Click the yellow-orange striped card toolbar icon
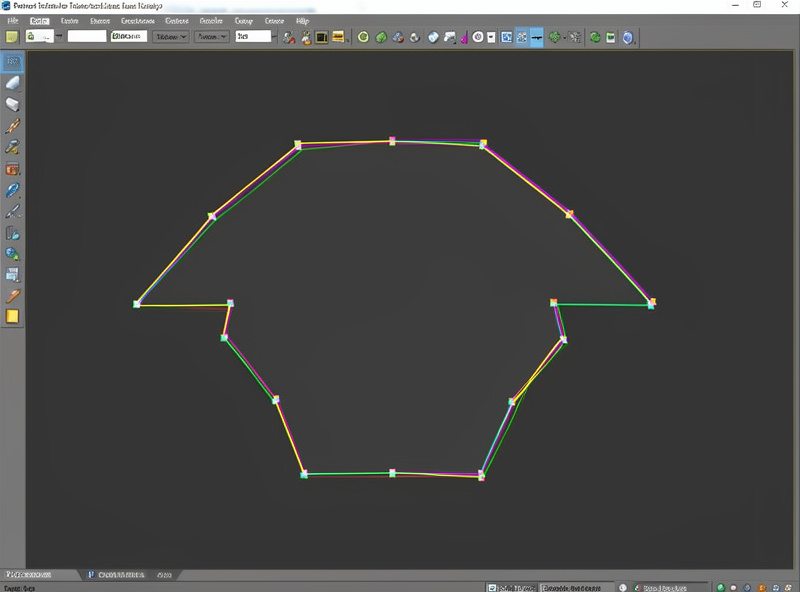800x592 pixels. point(338,37)
